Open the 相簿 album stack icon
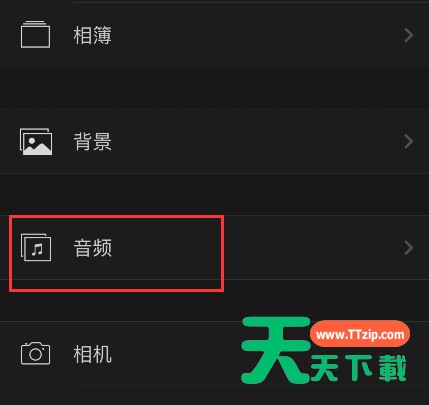Image resolution: width=429 pixels, height=405 pixels. click(x=35, y=35)
